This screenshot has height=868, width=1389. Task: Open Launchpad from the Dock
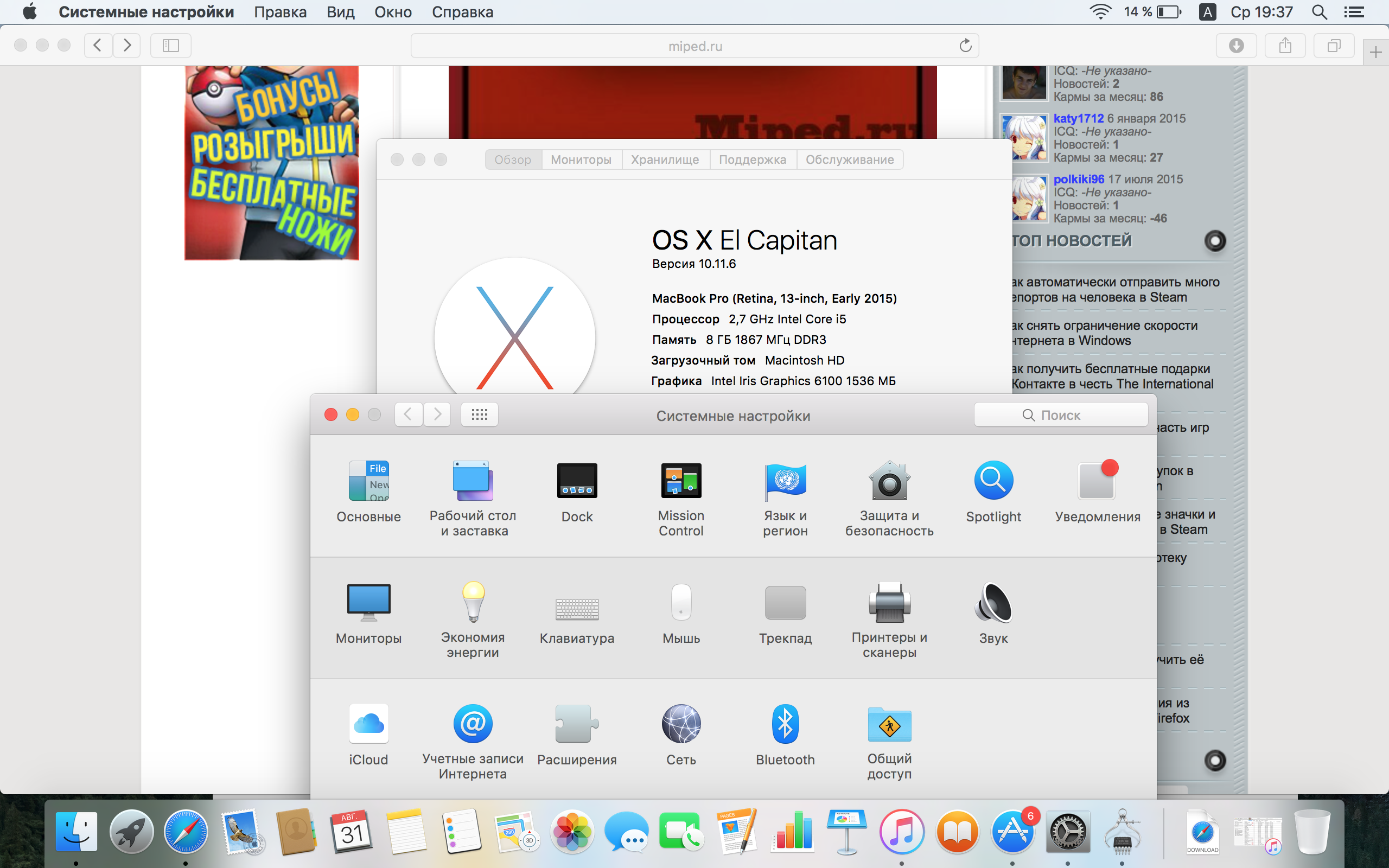(x=131, y=831)
